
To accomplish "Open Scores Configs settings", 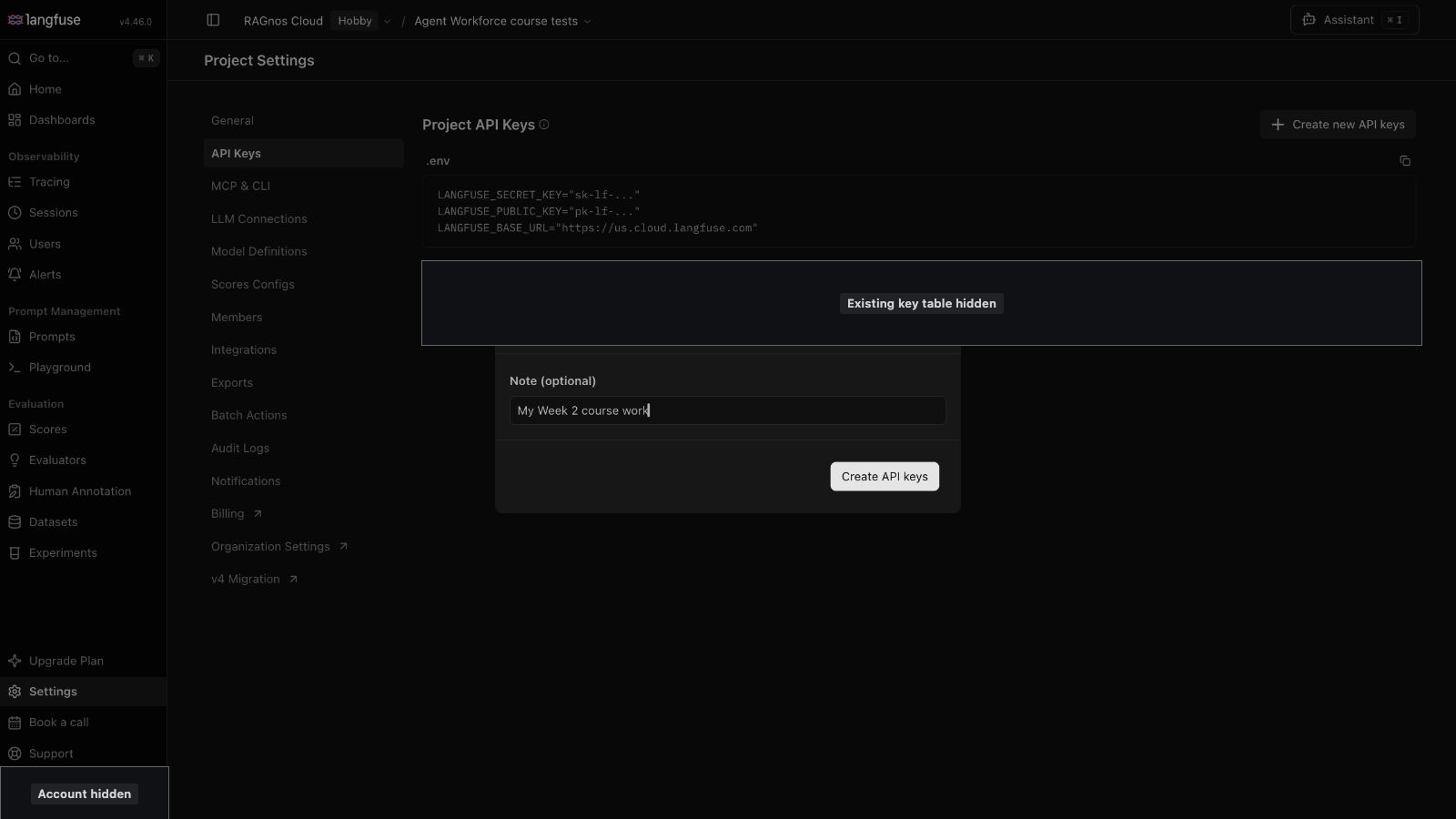I will [303, 285].
